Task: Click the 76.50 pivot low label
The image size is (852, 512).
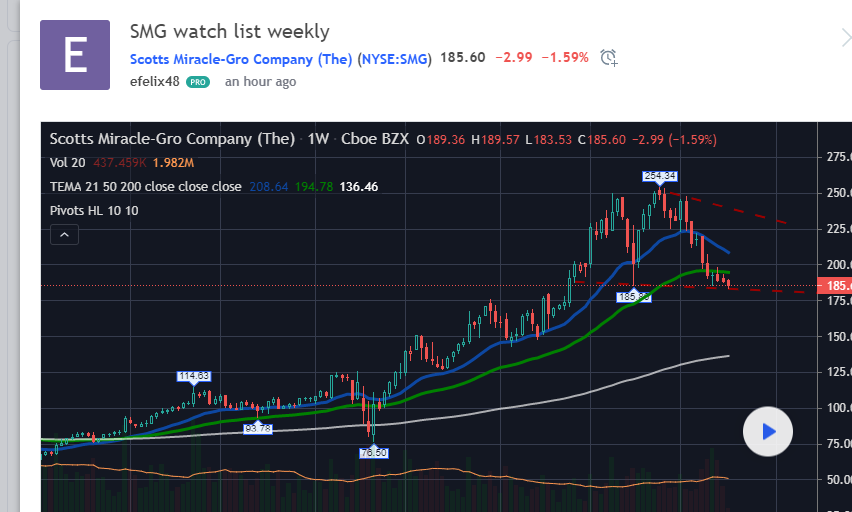Action: click(374, 453)
